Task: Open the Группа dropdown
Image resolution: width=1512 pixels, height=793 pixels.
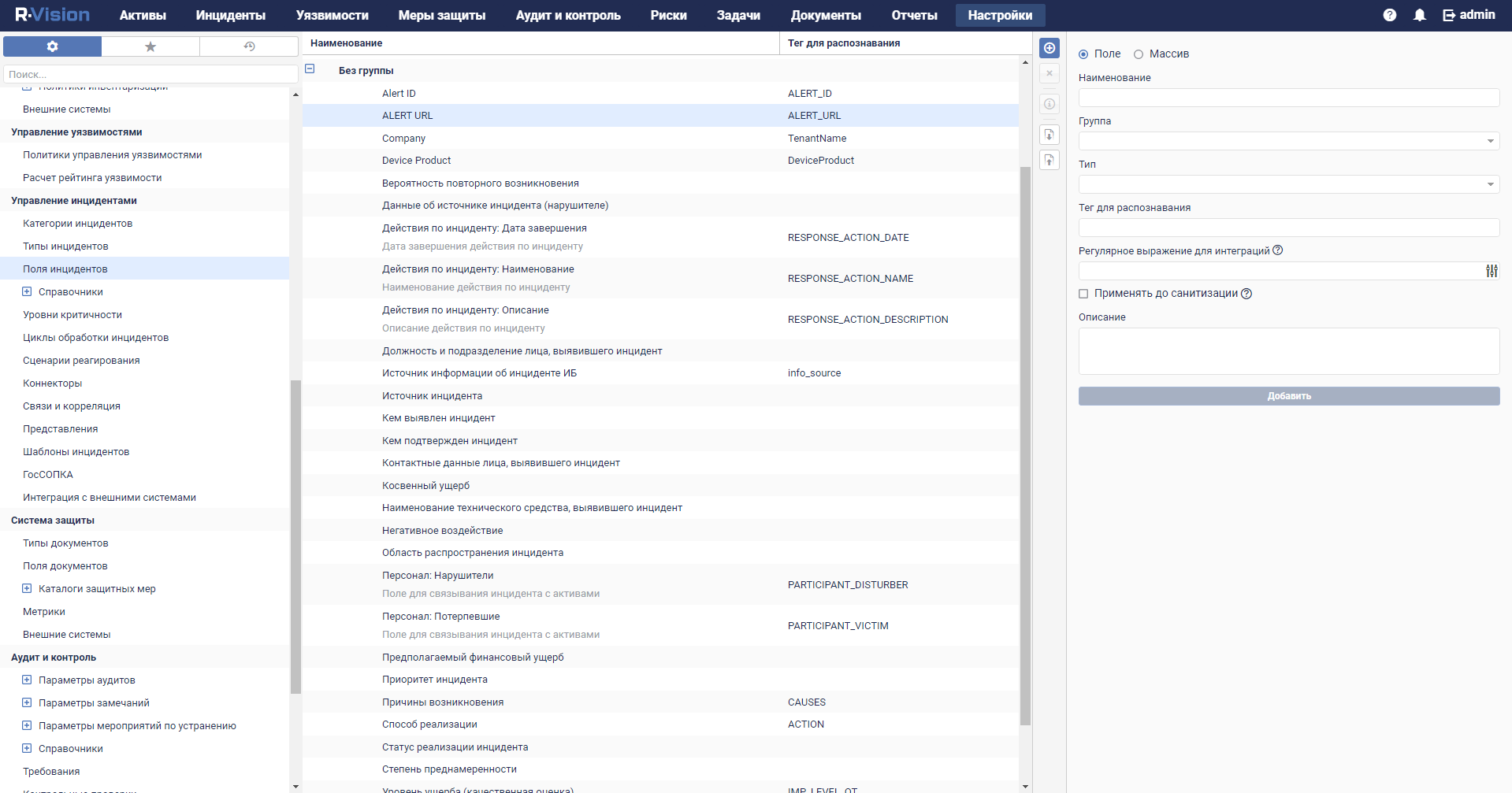Action: click(1288, 141)
